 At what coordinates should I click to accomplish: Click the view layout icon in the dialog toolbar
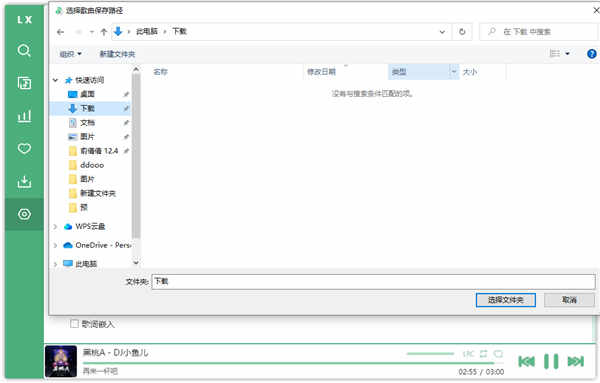(x=555, y=54)
